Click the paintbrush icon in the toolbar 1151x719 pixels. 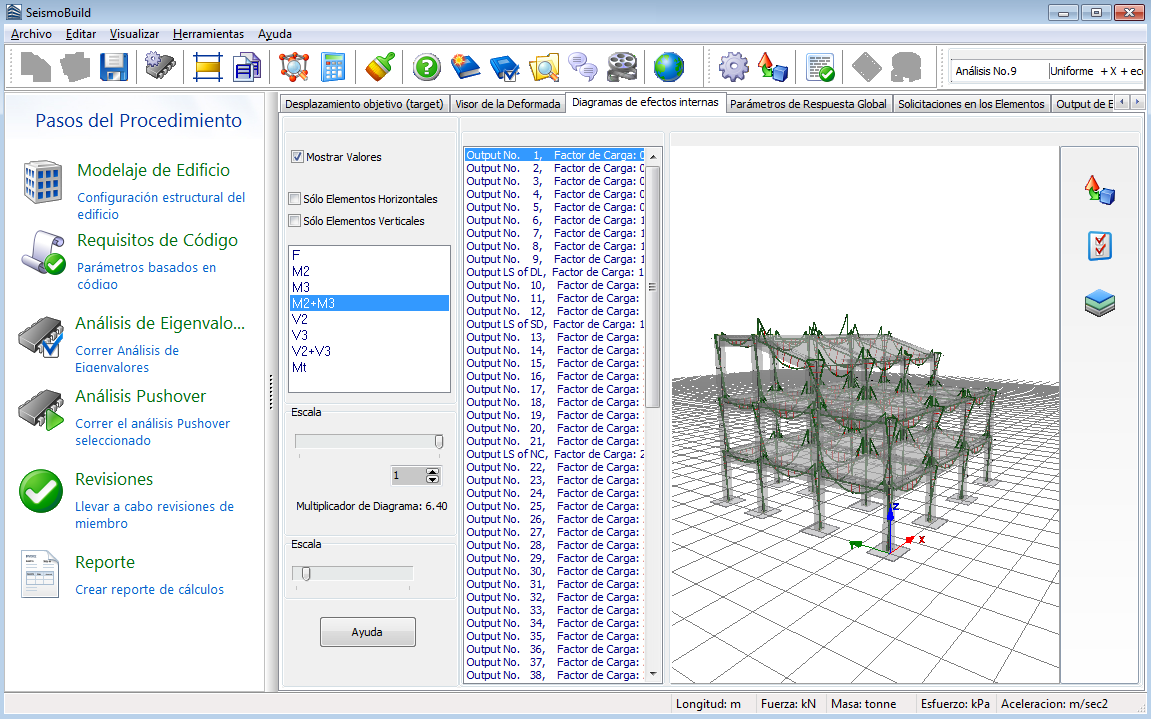click(x=379, y=67)
